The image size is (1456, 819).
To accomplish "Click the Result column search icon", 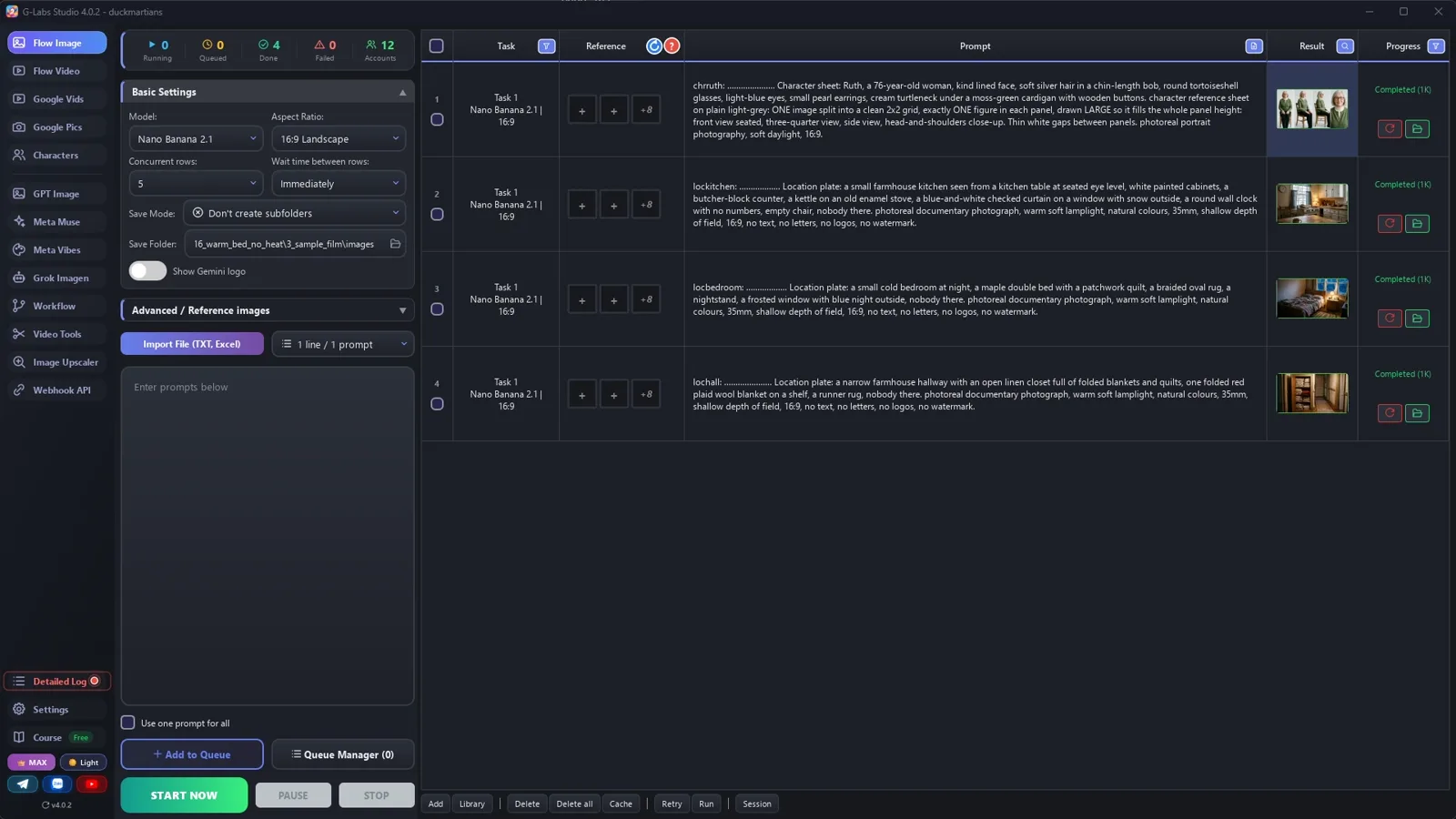I will coord(1345,46).
